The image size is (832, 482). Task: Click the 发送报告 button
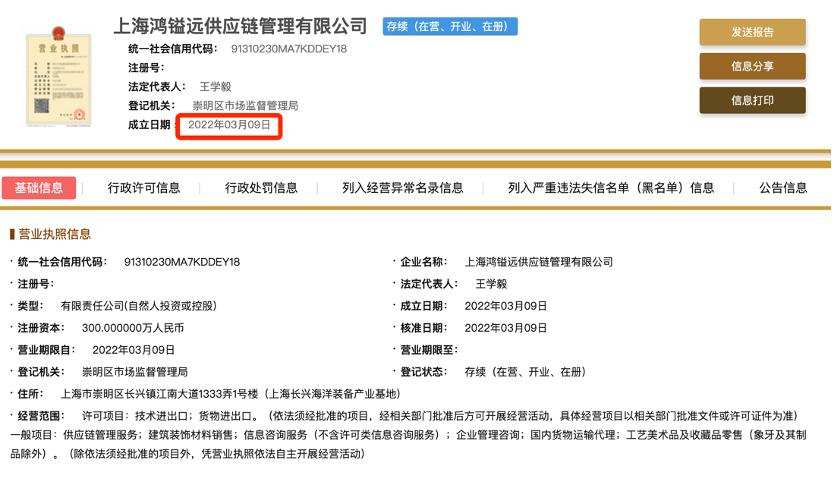[752, 32]
